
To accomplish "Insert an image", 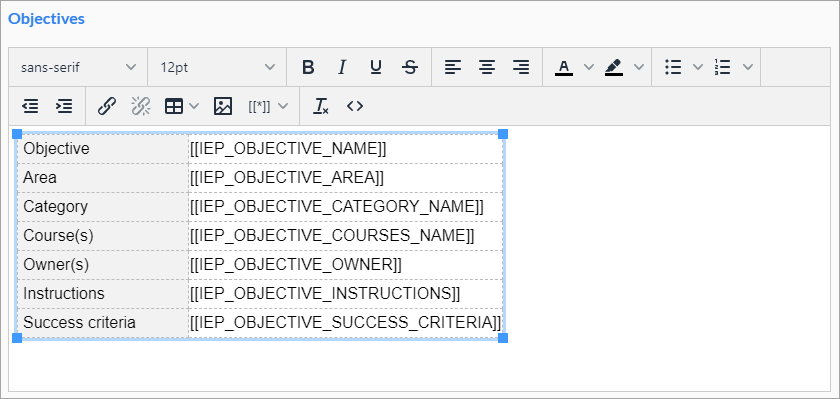I will pyautogui.click(x=223, y=107).
